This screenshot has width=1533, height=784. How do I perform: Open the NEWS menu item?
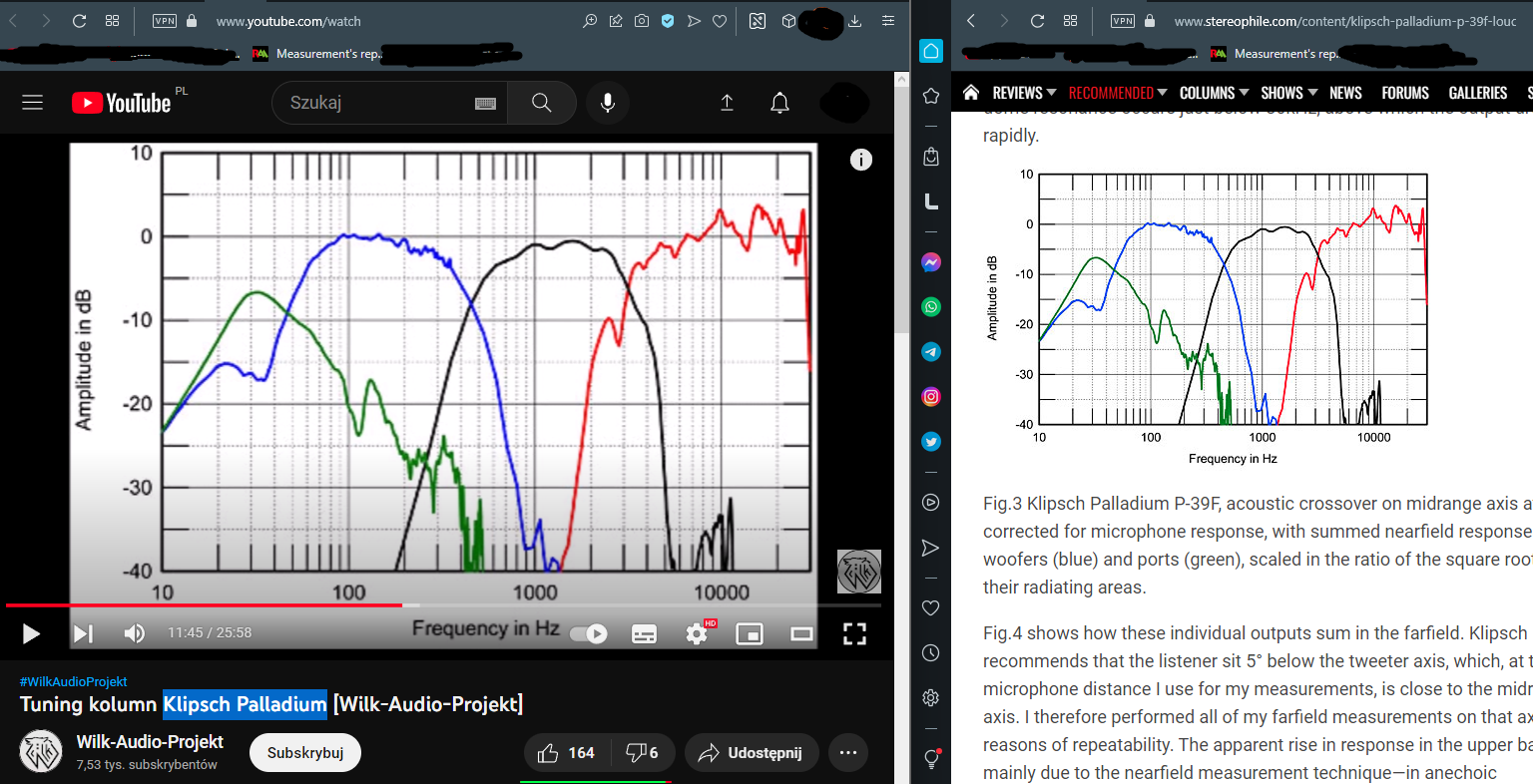1345,93
